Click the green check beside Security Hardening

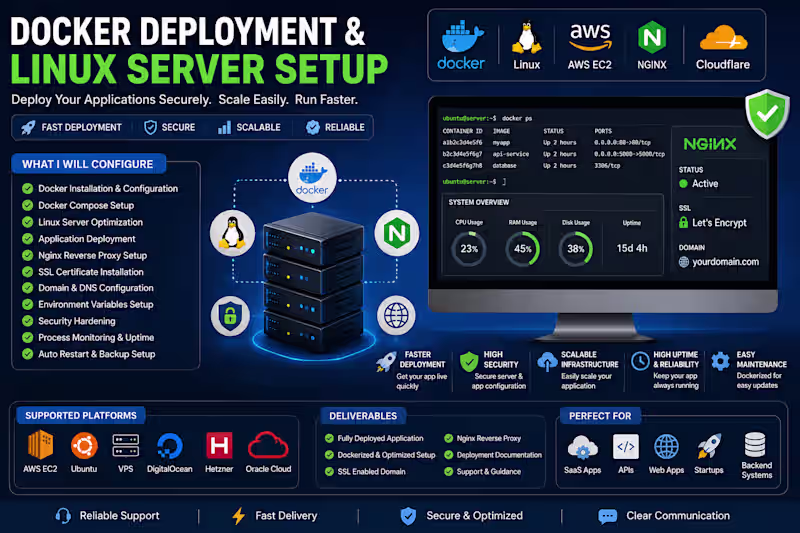pos(28,321)
